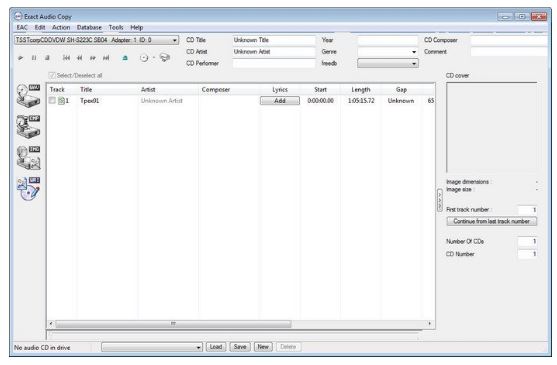Image resolution: width=557 pixels, height=365 pixels.
Task: Click the WRI write CD icon
Action: [28, 189]
